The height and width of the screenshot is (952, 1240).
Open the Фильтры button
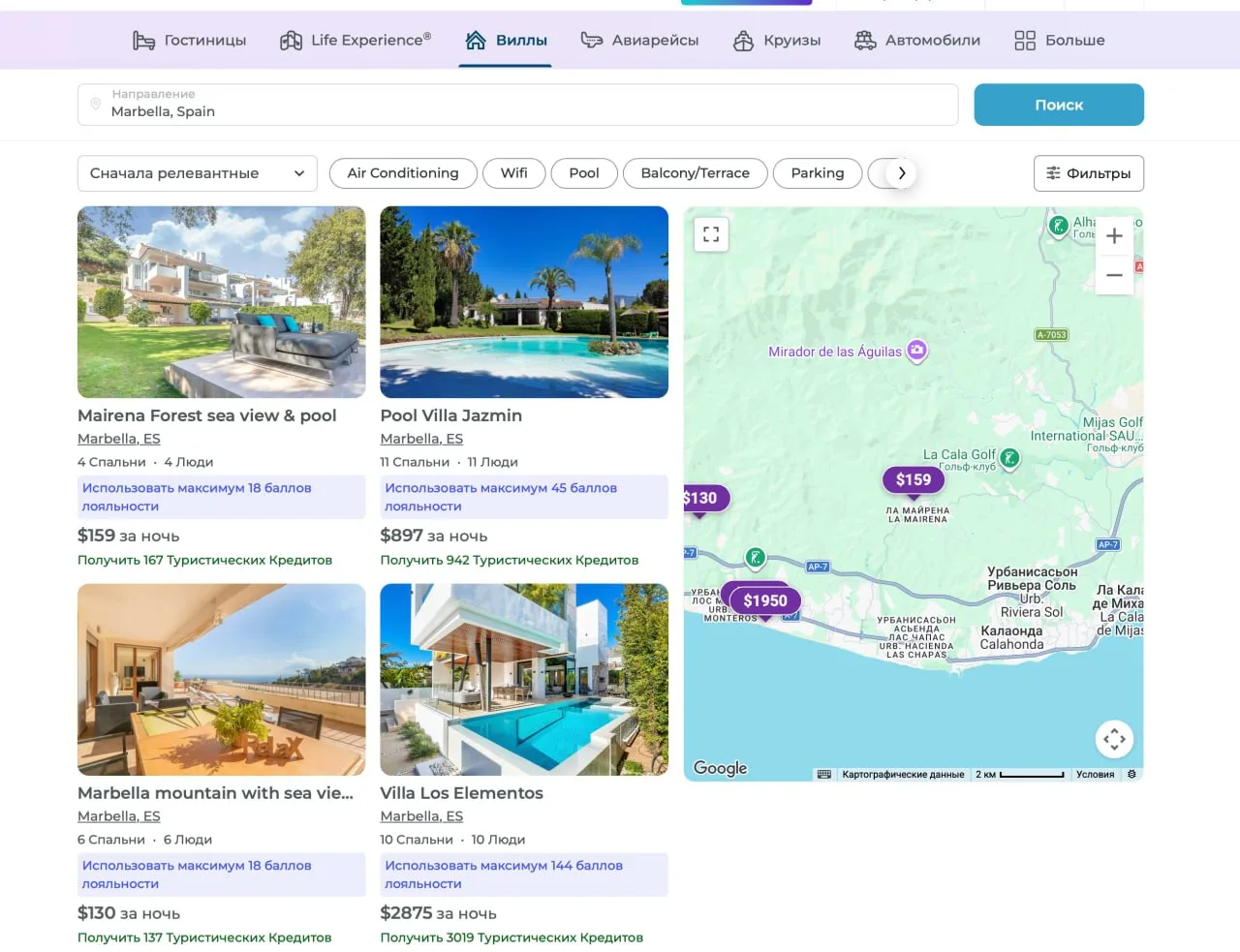tap(1089, 173)
